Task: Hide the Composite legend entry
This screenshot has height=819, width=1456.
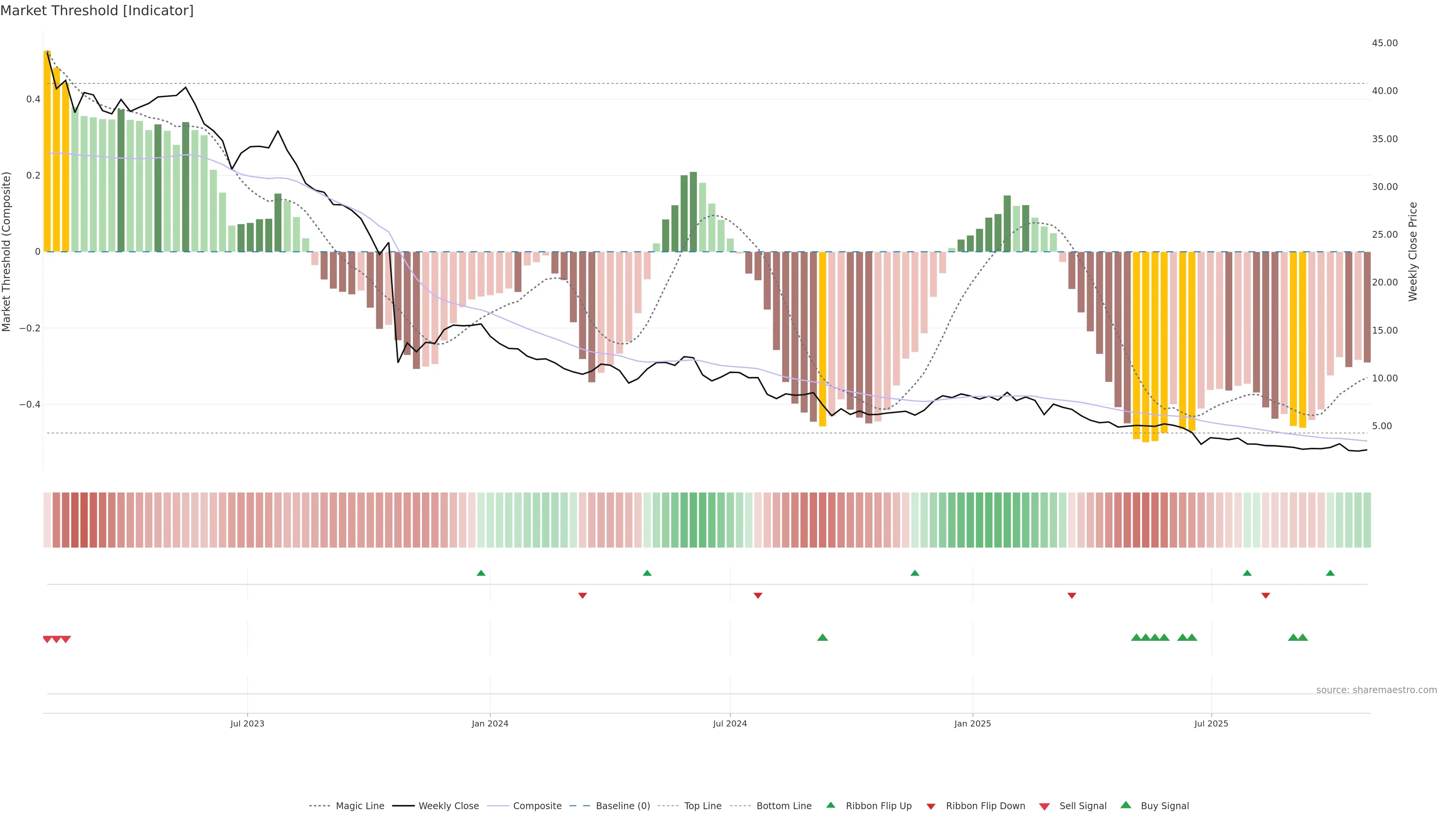Action: tap(537, 806)
